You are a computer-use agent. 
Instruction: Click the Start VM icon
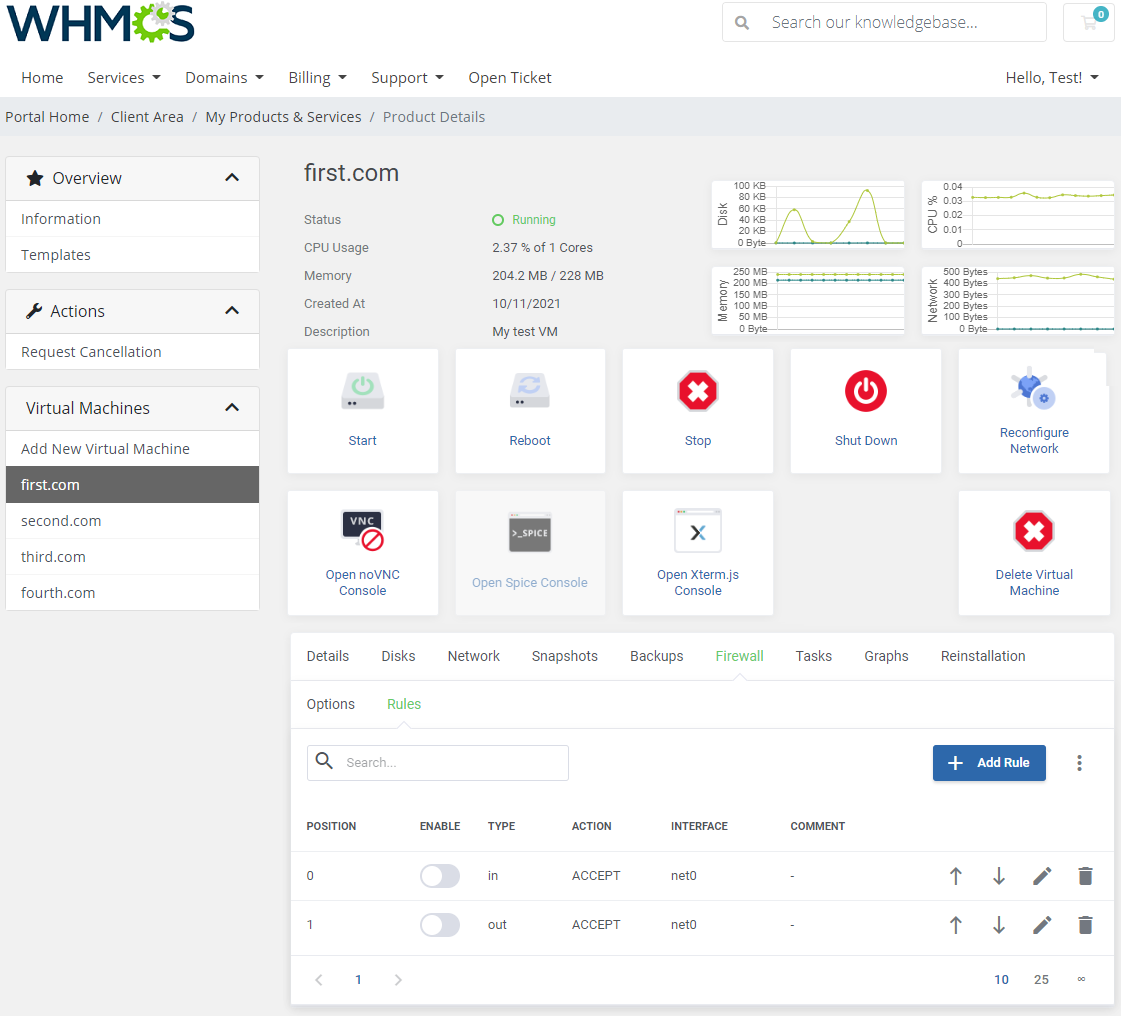(362, 390)
